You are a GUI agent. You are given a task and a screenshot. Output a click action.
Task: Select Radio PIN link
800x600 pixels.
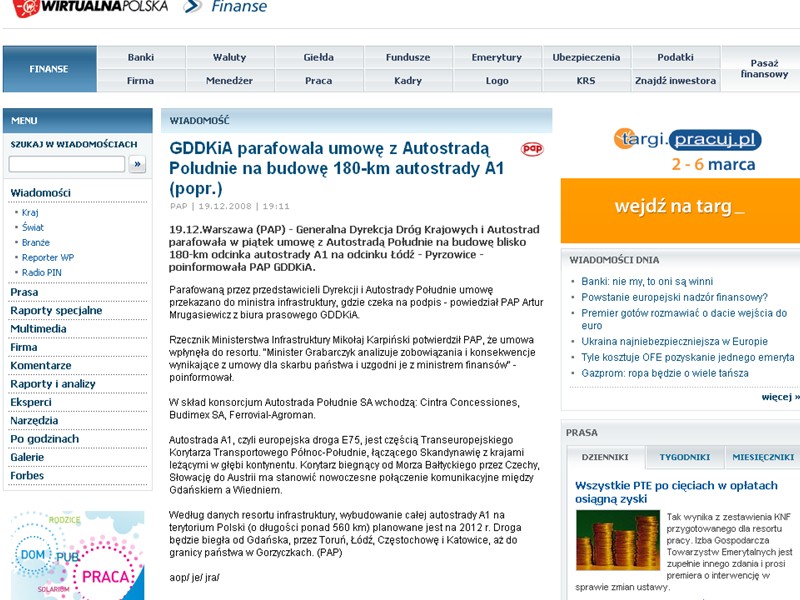42,272
